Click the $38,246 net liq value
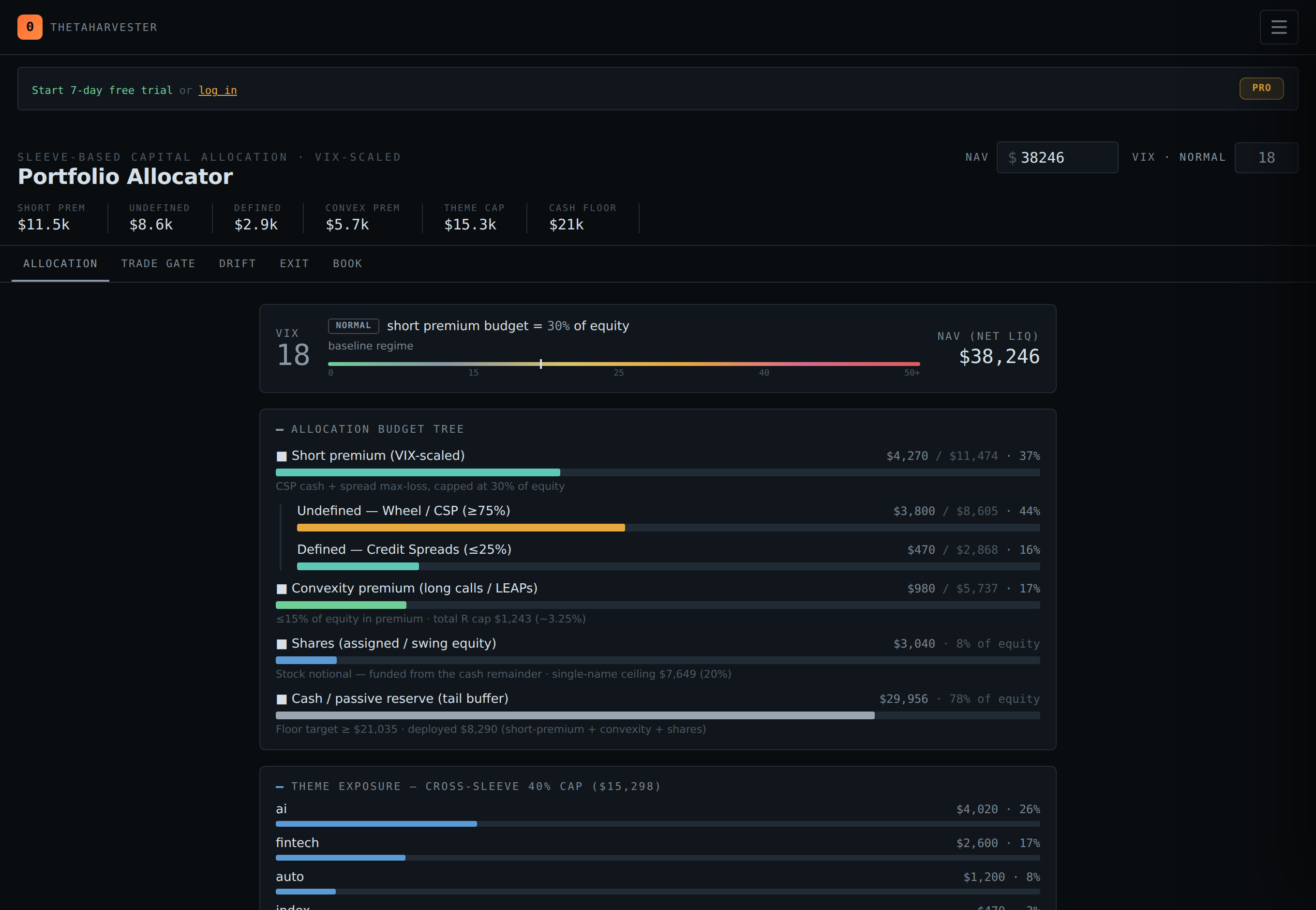The height and width of the screenshot is (910, 1316). tap(999, 356)
